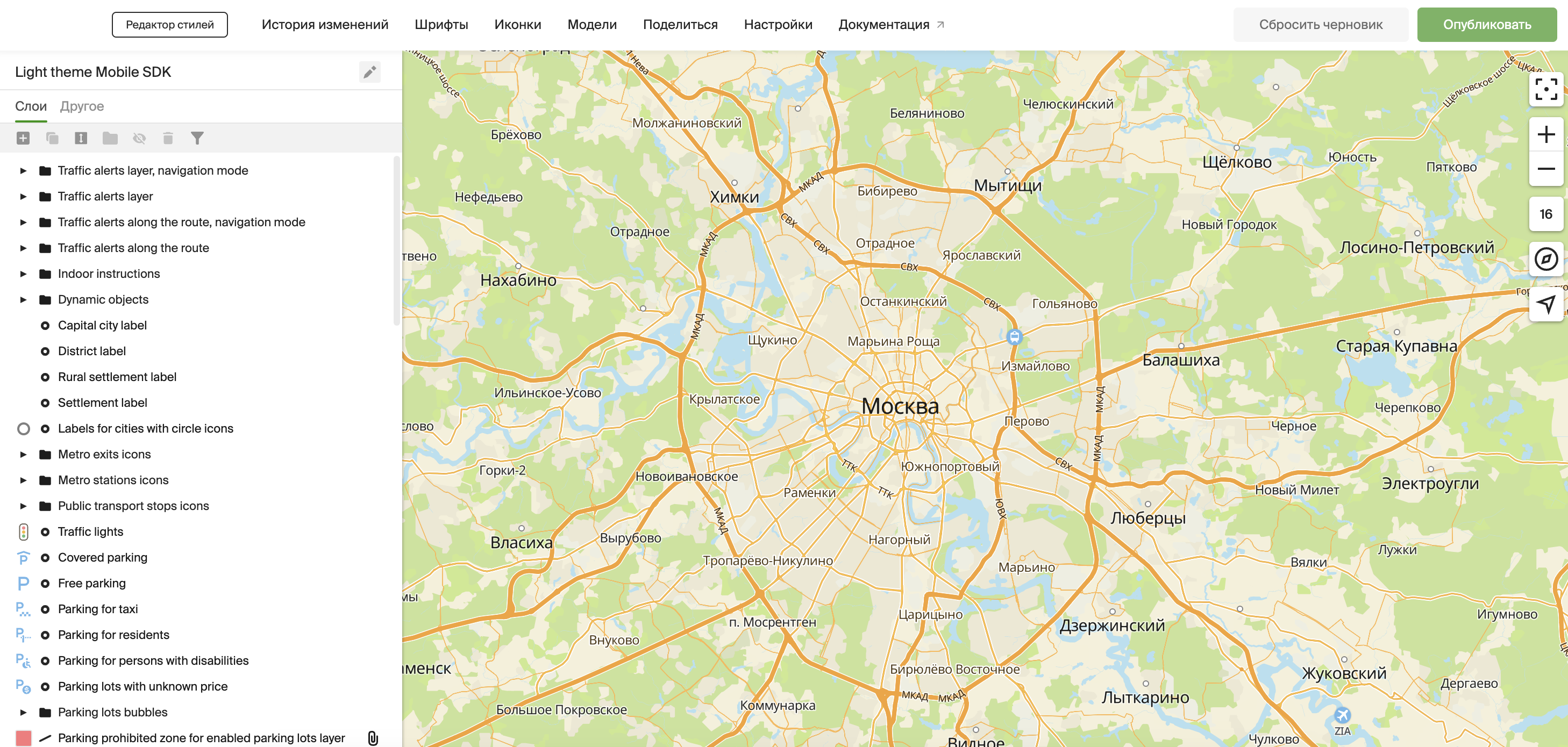Zoom in on the map
This screenshot has width=1568, height=747.
[1545, 134]
